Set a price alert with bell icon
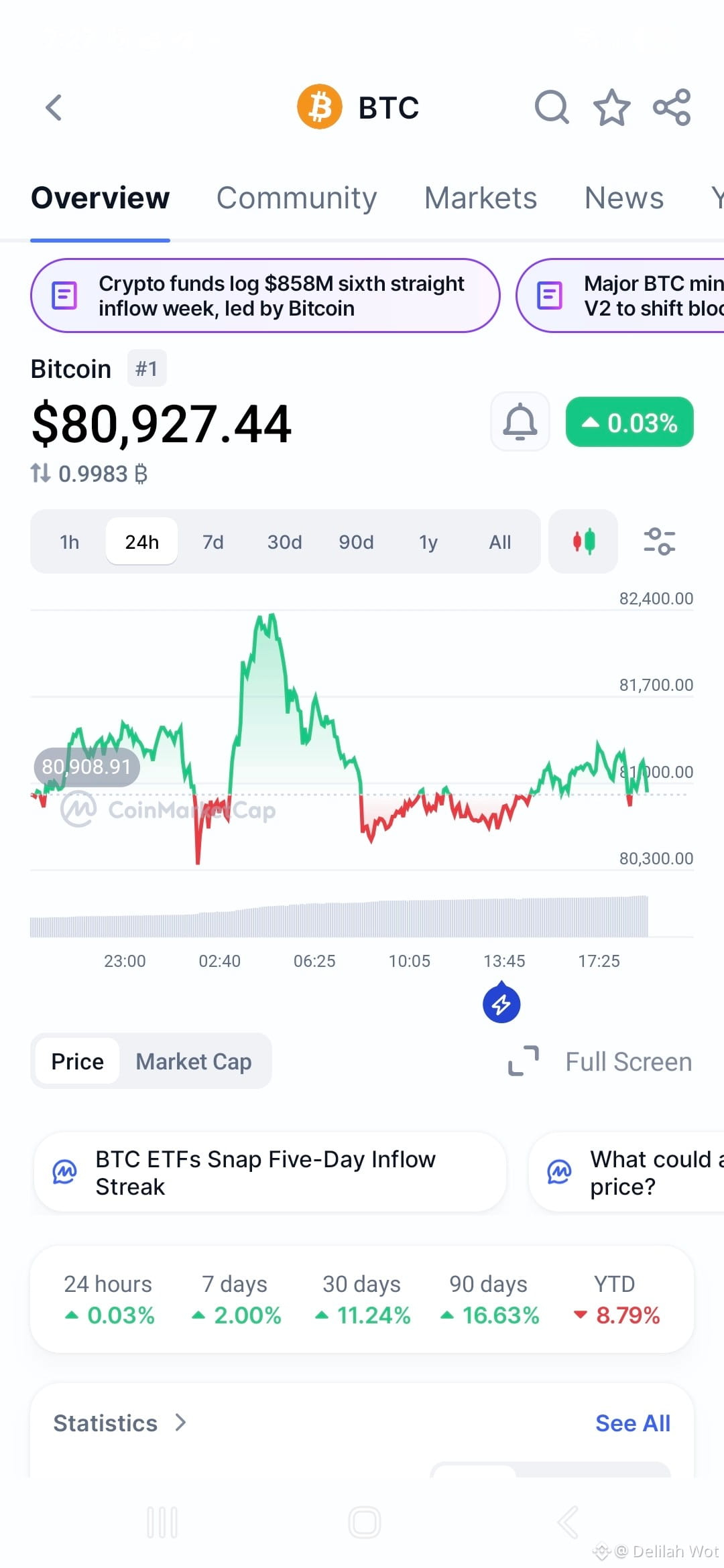 tap(520, 422)
